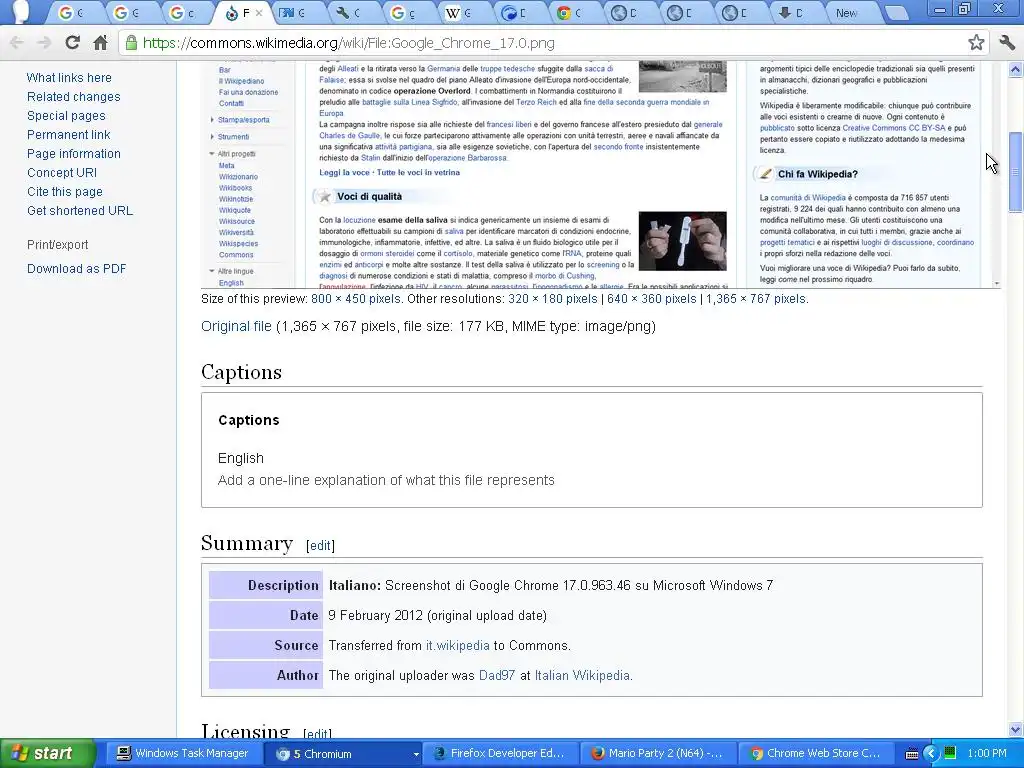
Task: Click the Chrome 17 screenshot preview image
Action: click(x=600, y=174)
